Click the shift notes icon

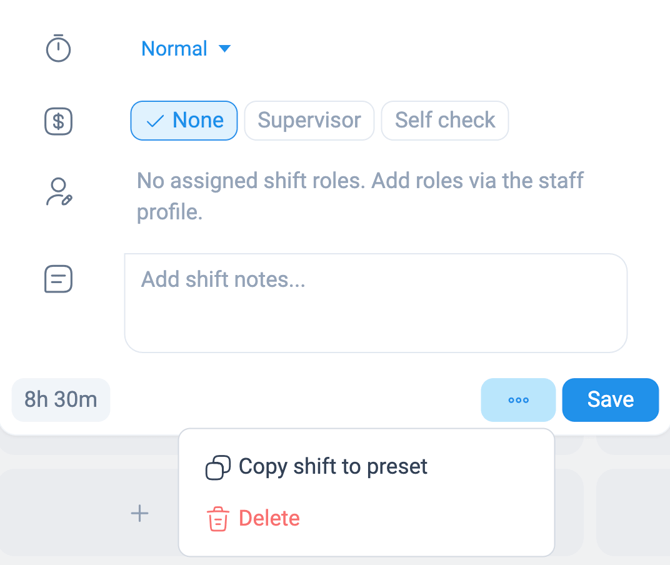tap(58, 279)
